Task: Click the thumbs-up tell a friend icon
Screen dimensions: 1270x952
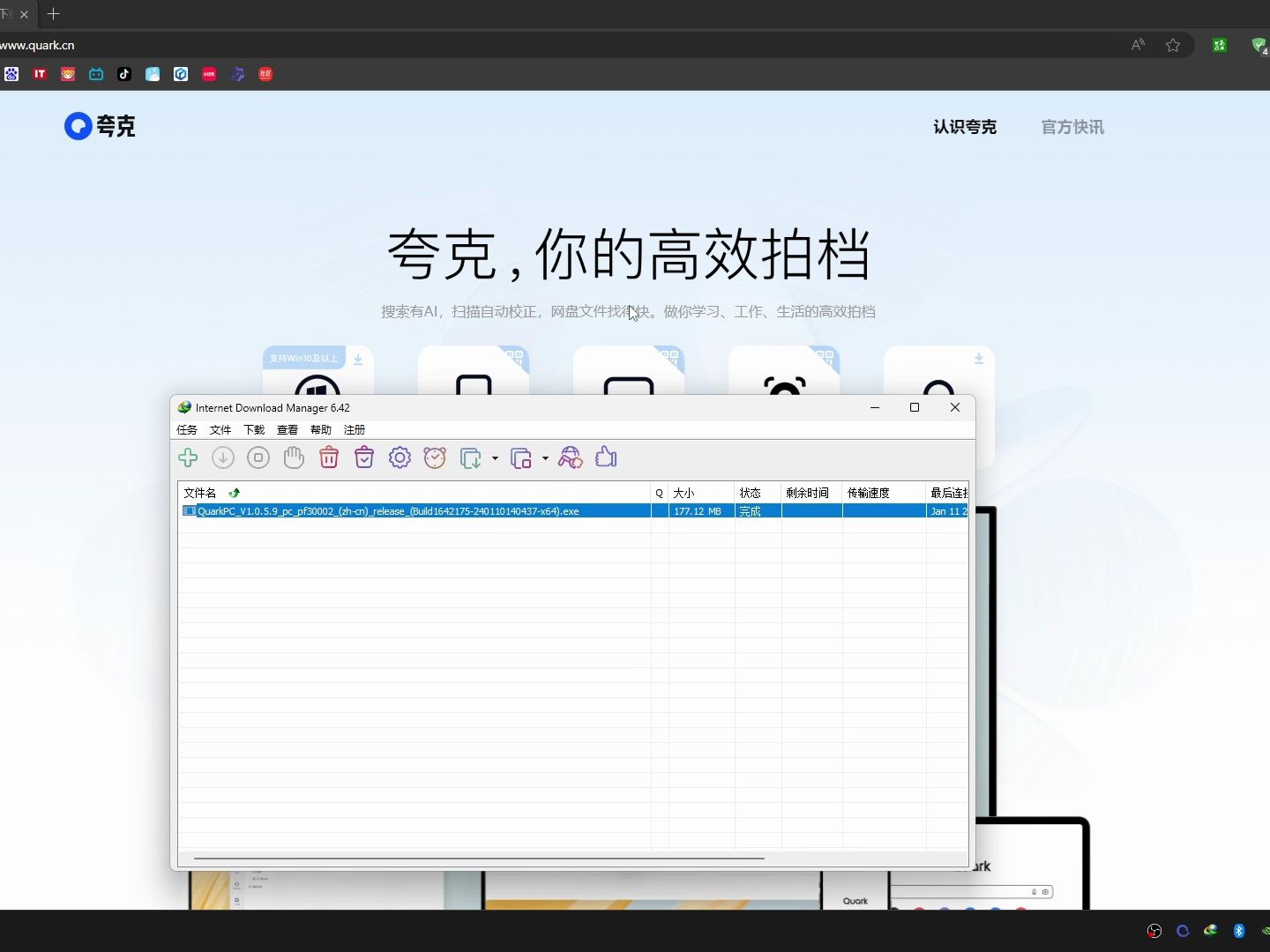Action: 606,457
